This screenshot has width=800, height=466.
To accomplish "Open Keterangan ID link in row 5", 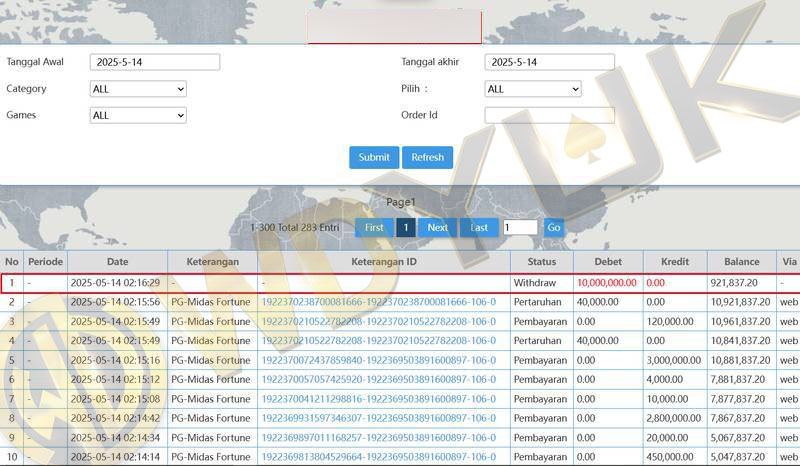I will 378,360.
